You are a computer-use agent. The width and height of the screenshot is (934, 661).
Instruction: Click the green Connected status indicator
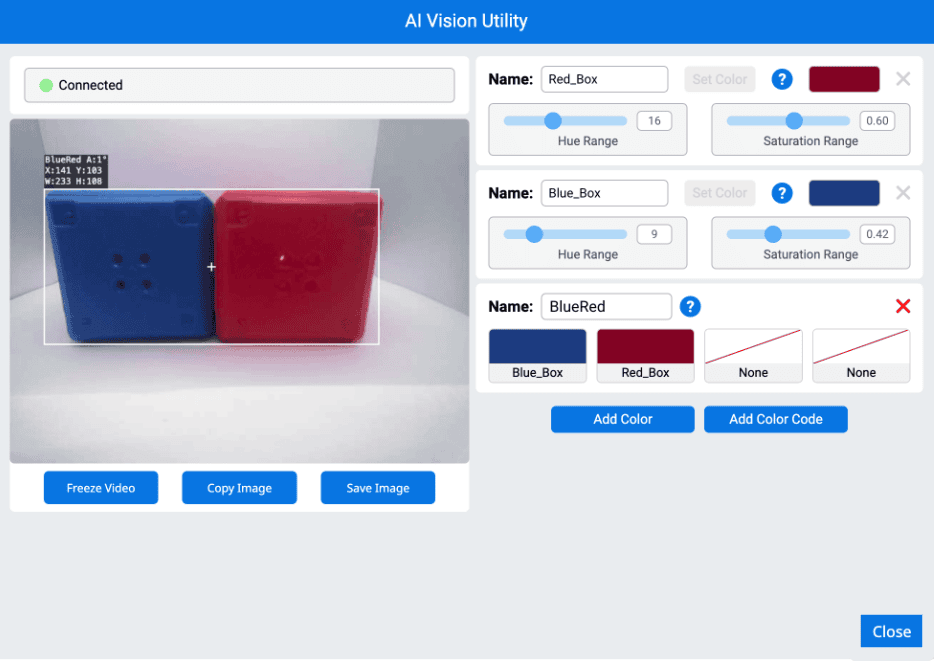(46, 86)
